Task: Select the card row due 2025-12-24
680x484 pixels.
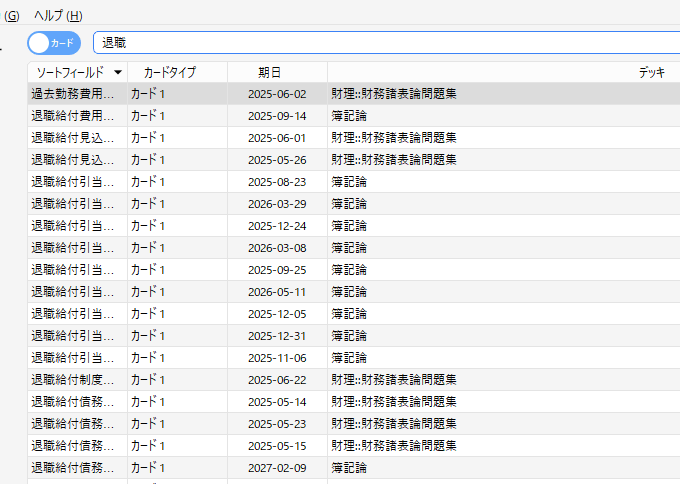Action: click(x=72, y=226)
